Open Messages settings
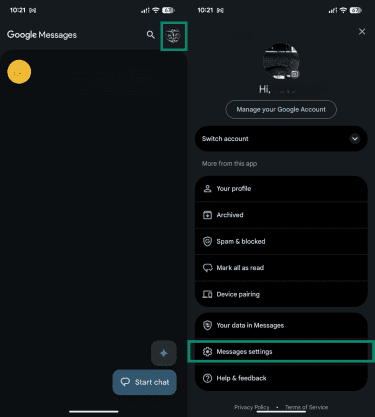The image size is (375, 417). point(281,352)
